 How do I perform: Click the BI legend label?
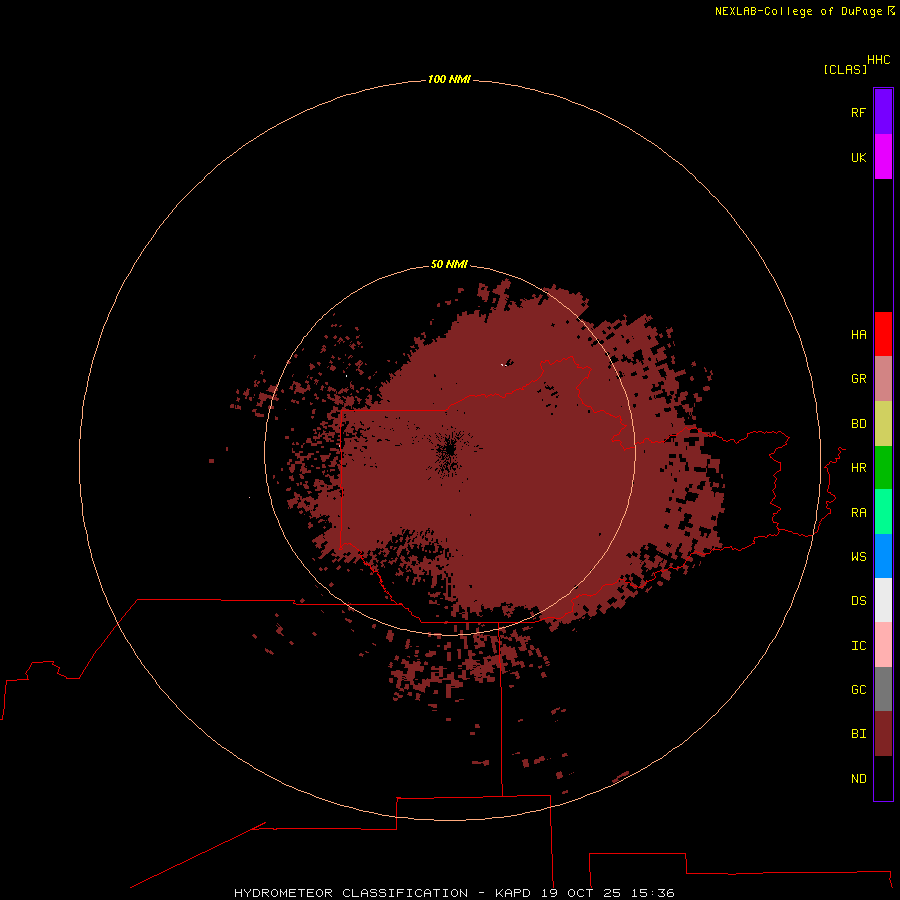coord(858,734)
